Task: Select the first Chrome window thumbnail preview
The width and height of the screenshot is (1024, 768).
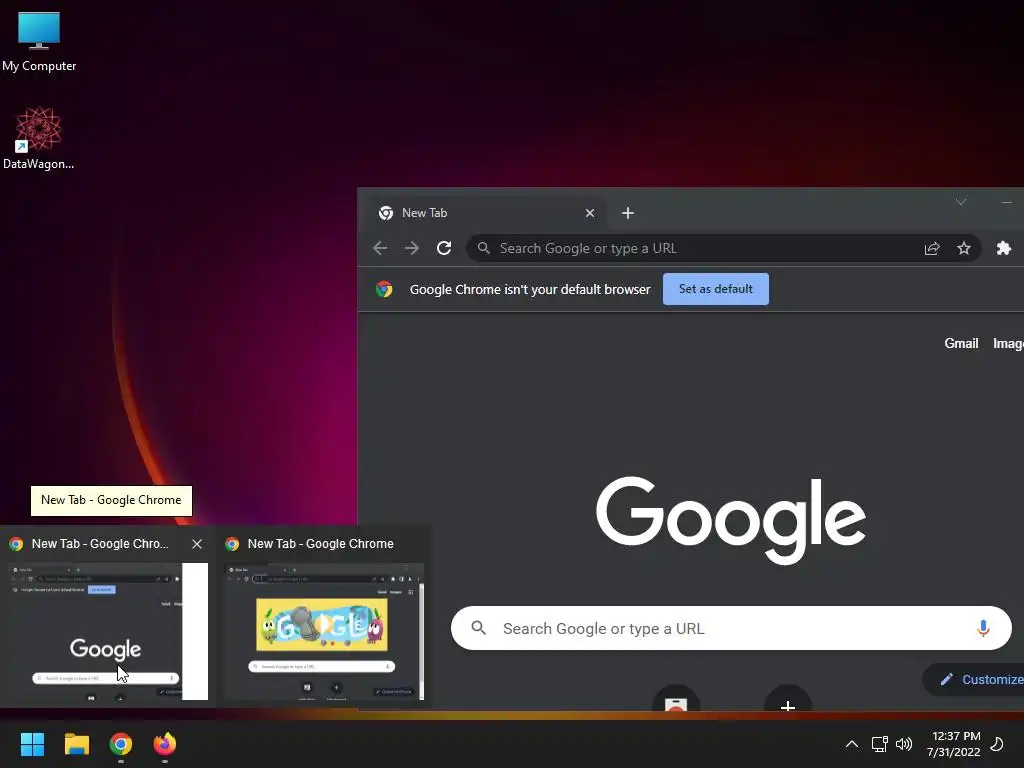Action: pyautogui.click(x=108, y=632)
